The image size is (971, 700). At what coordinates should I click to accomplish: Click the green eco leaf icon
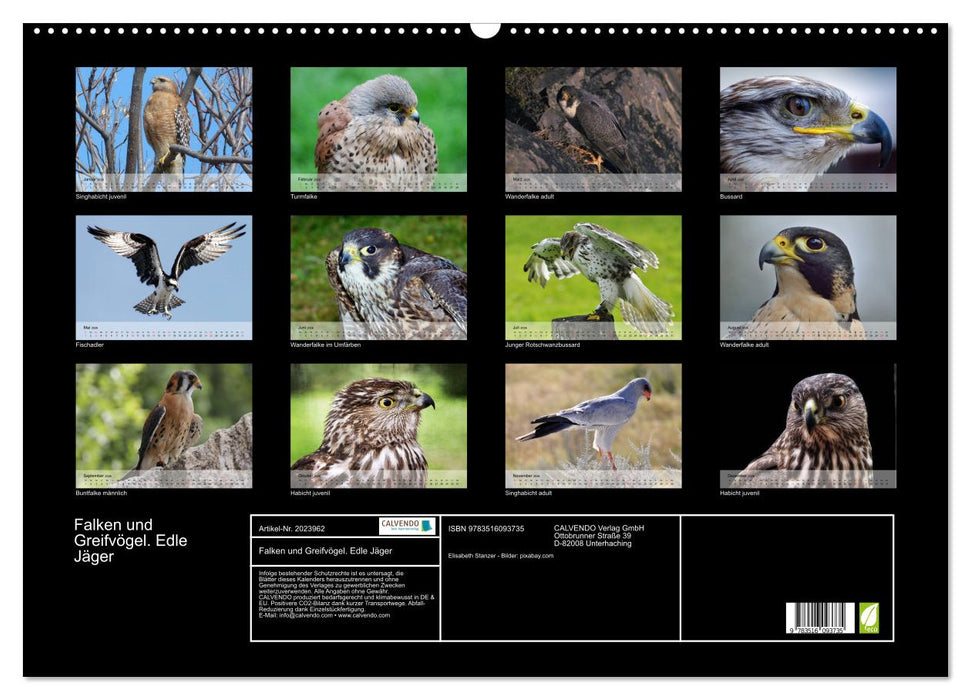pyautogui.click(x=869, y=617)
